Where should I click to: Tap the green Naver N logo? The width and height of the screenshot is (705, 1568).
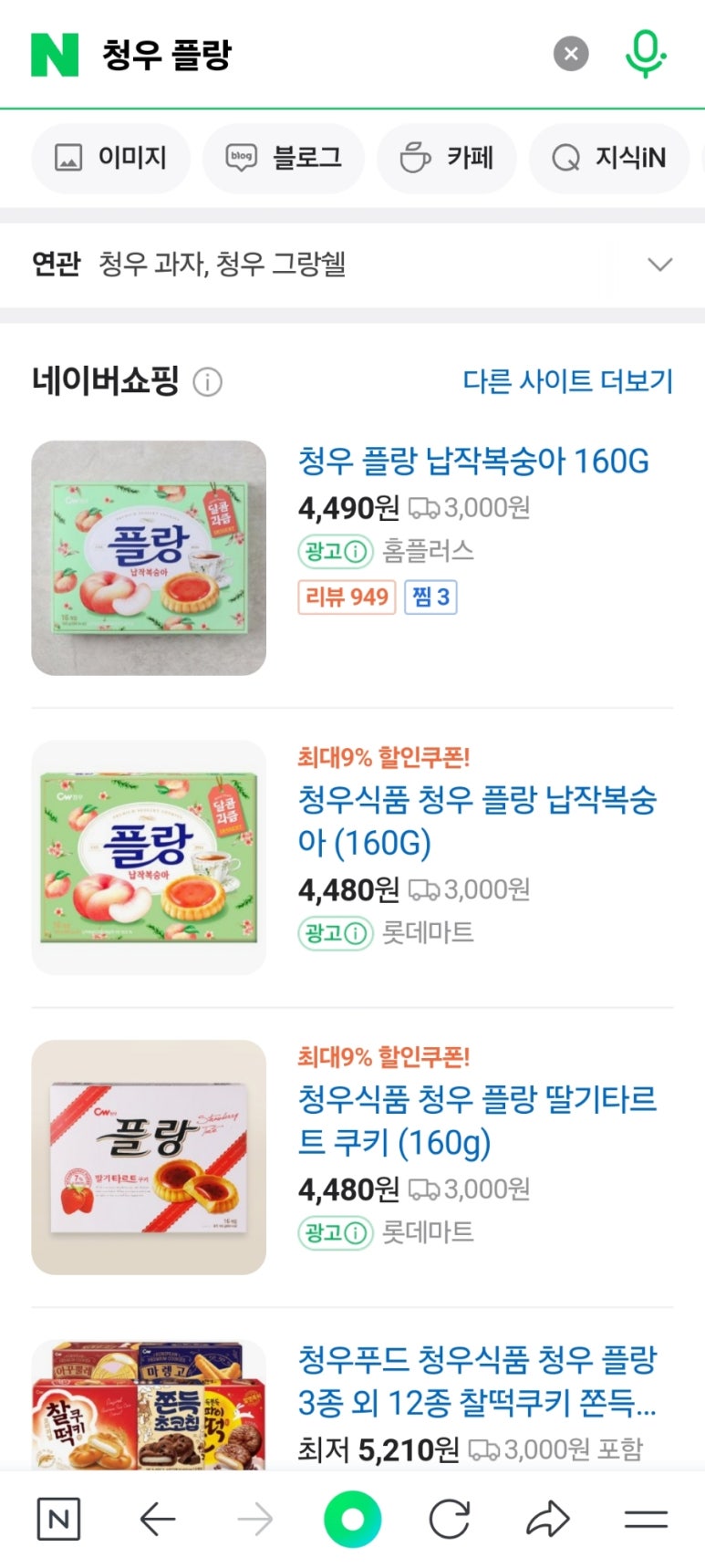point(55,55)
